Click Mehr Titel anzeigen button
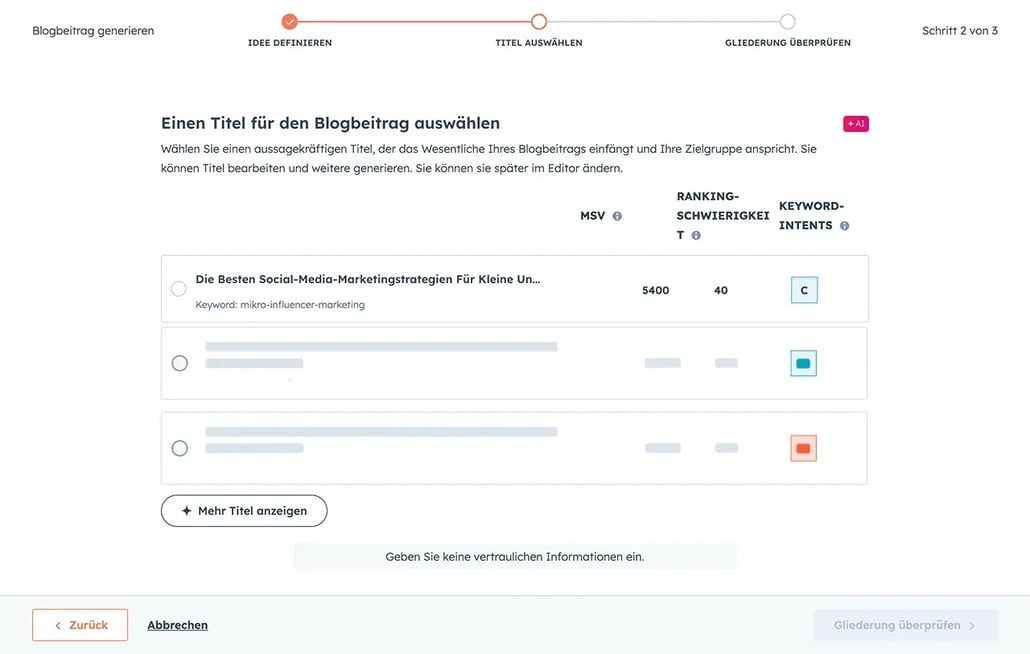The width and height of the screenshot is (1030, 654). 244,510
